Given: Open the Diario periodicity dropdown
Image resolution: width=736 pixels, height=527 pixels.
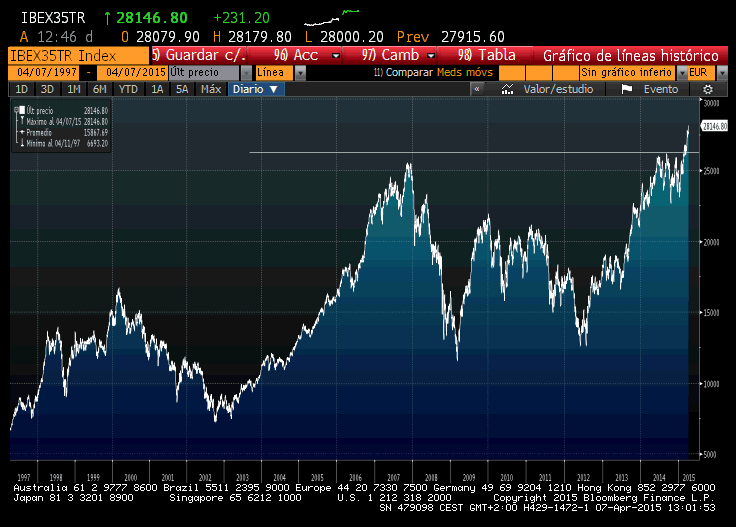Looking at the screenshot, I should click(x=256, y=89).
